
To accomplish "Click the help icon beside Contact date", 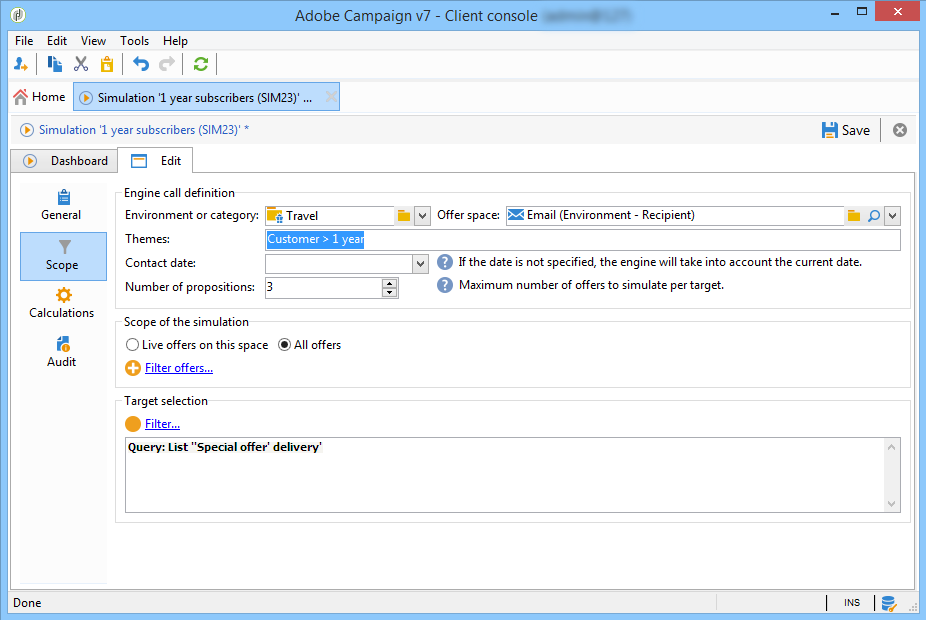I will click(x=444, y=262).
